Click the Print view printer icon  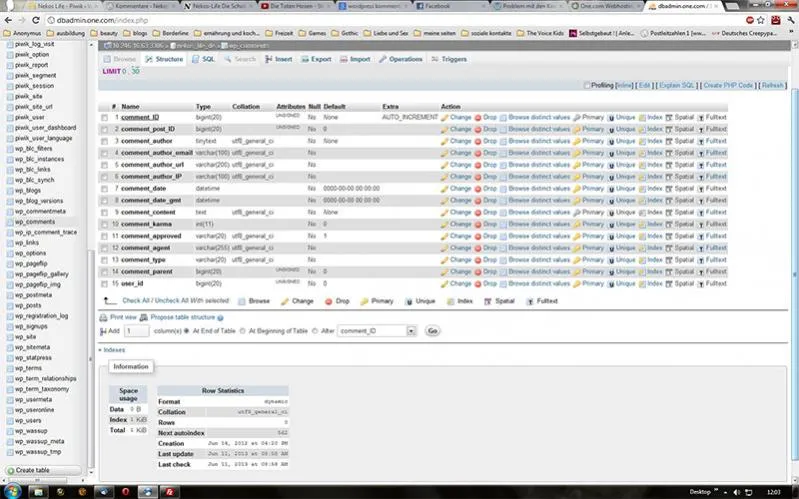(103, 318)
